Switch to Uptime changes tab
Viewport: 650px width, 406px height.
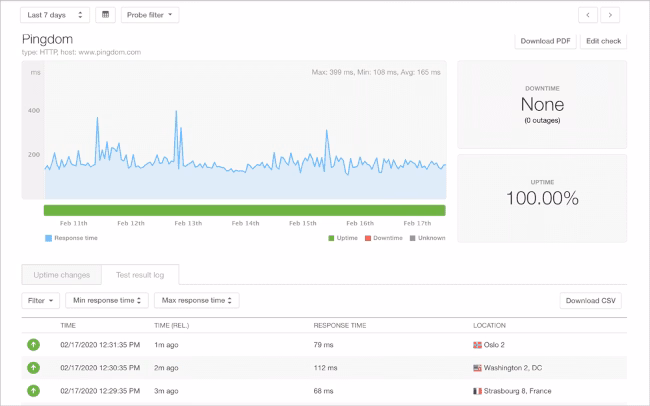pyautogui.click(x=62, y=274)
